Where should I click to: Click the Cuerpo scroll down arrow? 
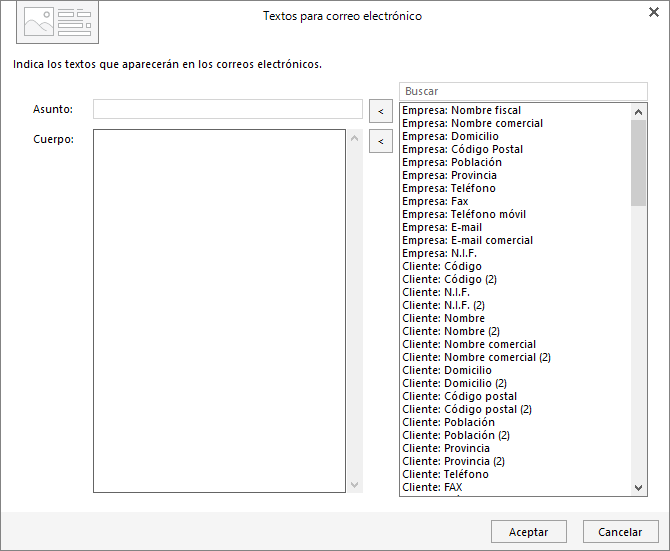coord(354,484)
